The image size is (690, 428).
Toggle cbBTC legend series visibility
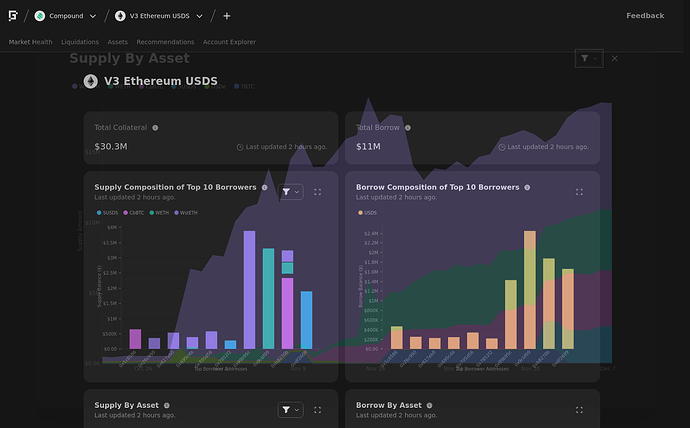point(134,213)
